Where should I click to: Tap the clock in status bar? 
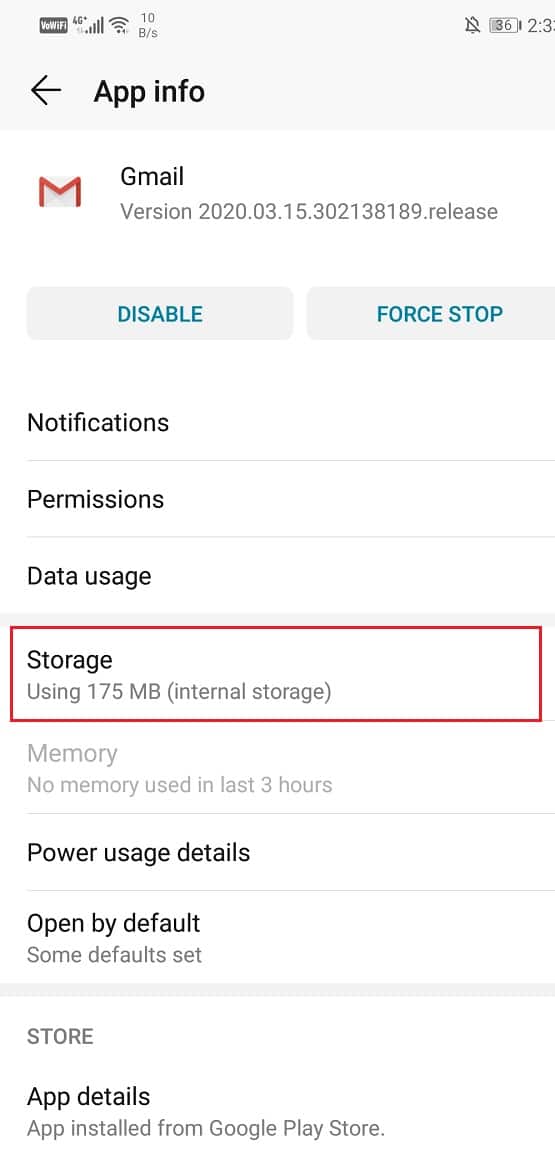[x=540, y=27]
